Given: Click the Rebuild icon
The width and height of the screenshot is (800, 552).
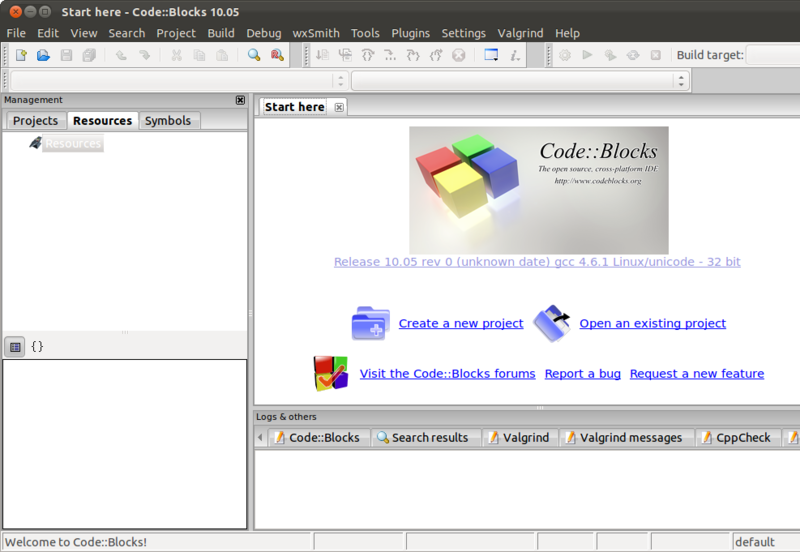Looking at the screenshot, I should [x=633, y=55].
